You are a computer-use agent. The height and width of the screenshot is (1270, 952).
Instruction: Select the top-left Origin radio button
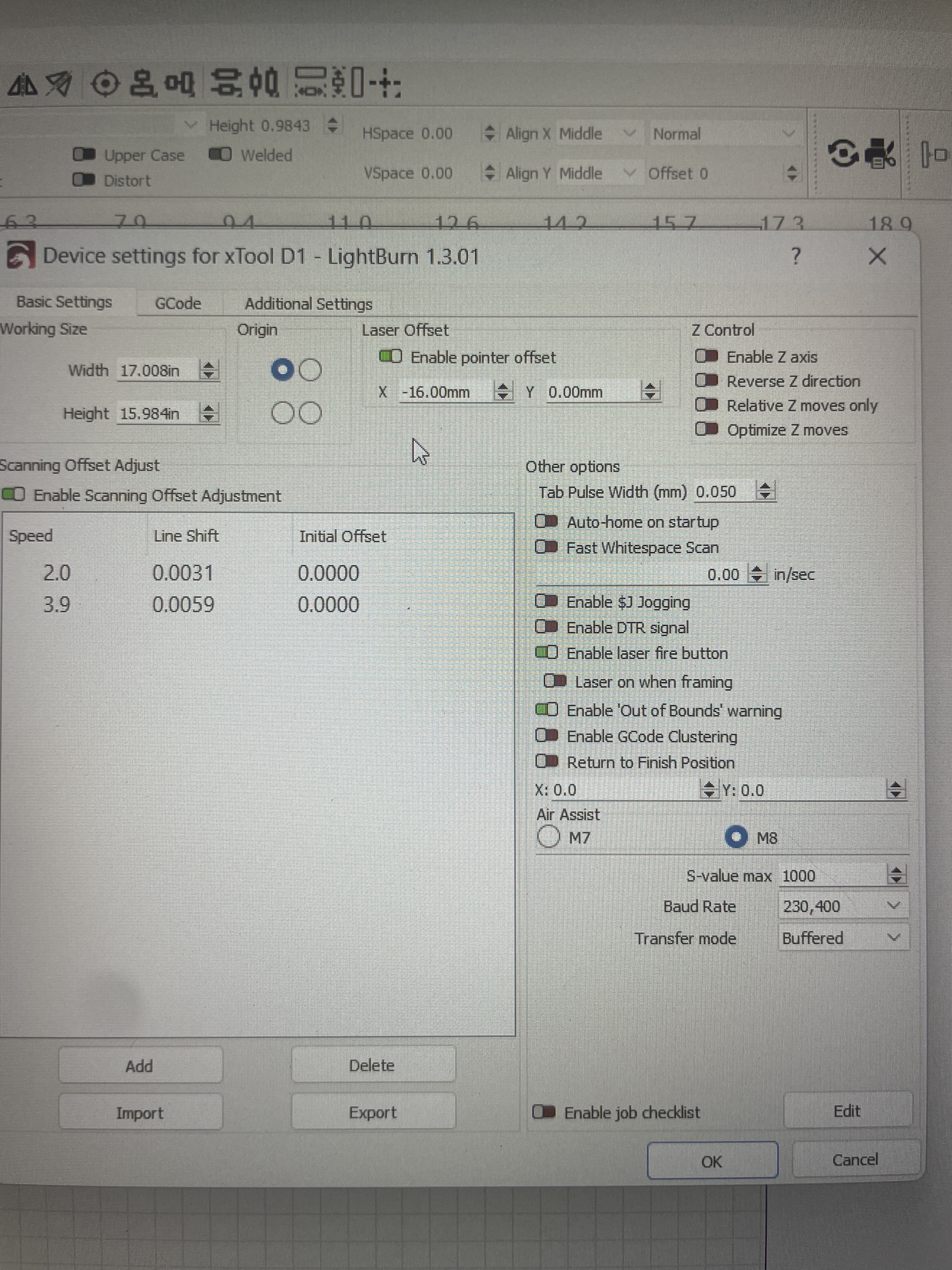283,370
